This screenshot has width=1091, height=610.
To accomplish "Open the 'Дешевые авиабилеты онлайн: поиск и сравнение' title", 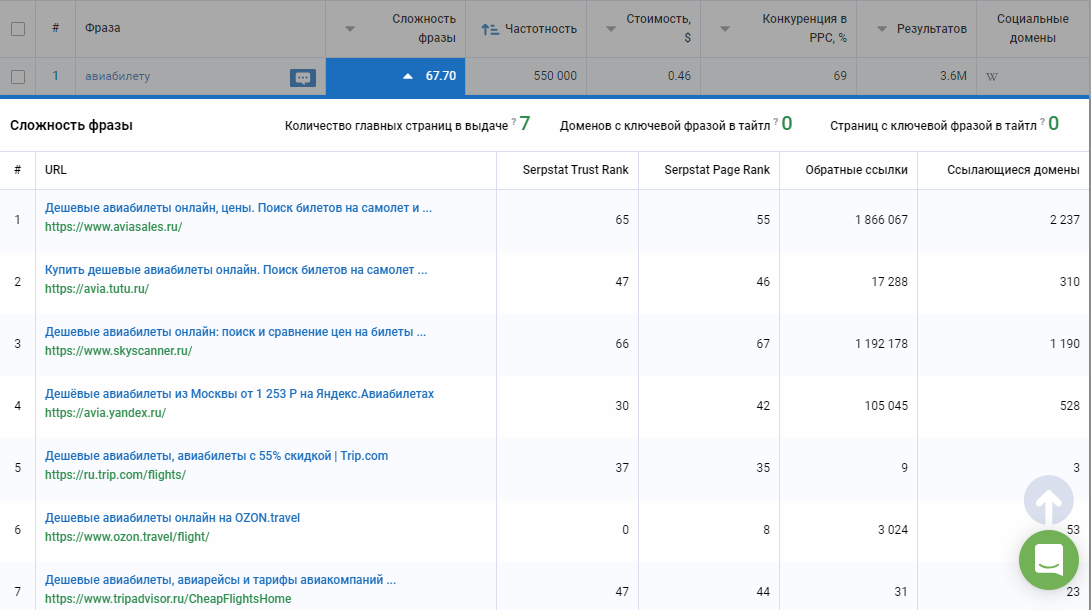I will point(235,332).
